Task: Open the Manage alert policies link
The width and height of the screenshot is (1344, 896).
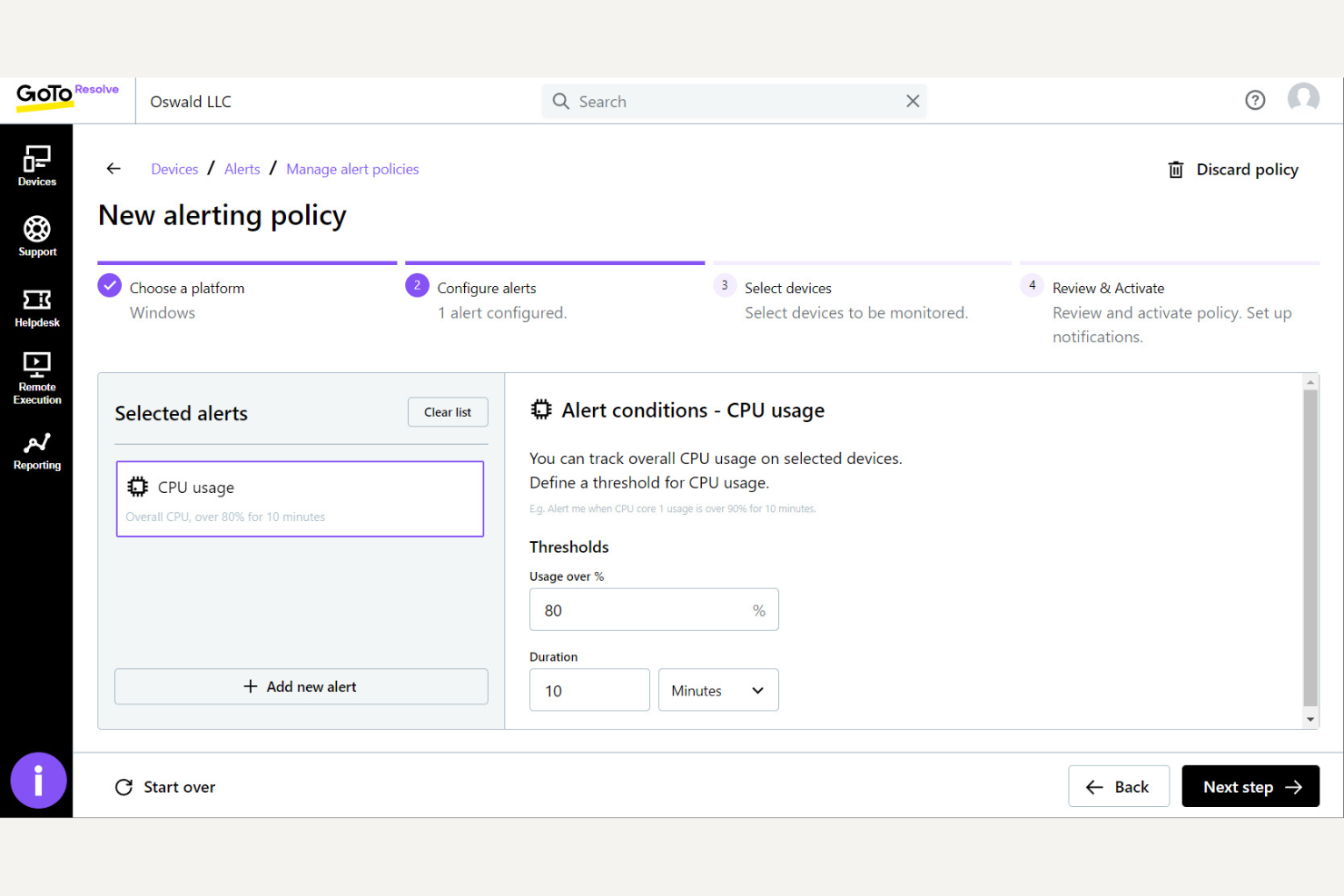Action: pos(352,169)
